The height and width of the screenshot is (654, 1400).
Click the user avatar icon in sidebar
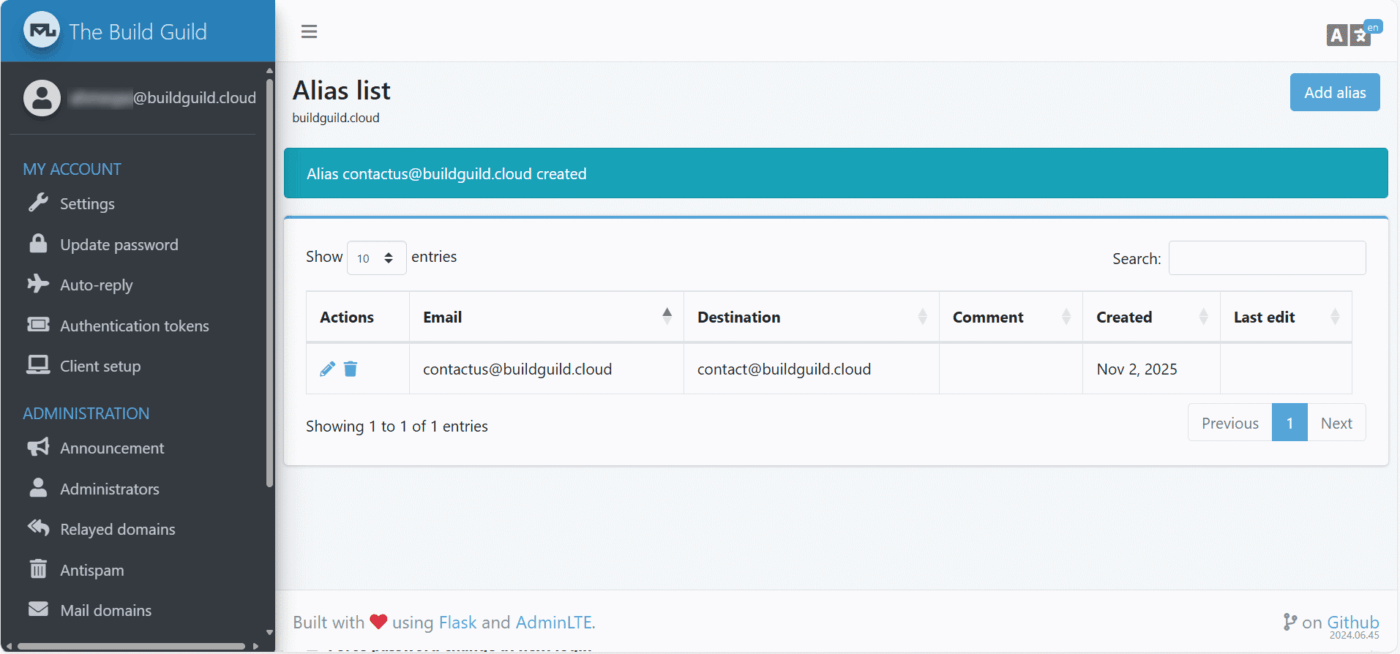tap(42, 98)
